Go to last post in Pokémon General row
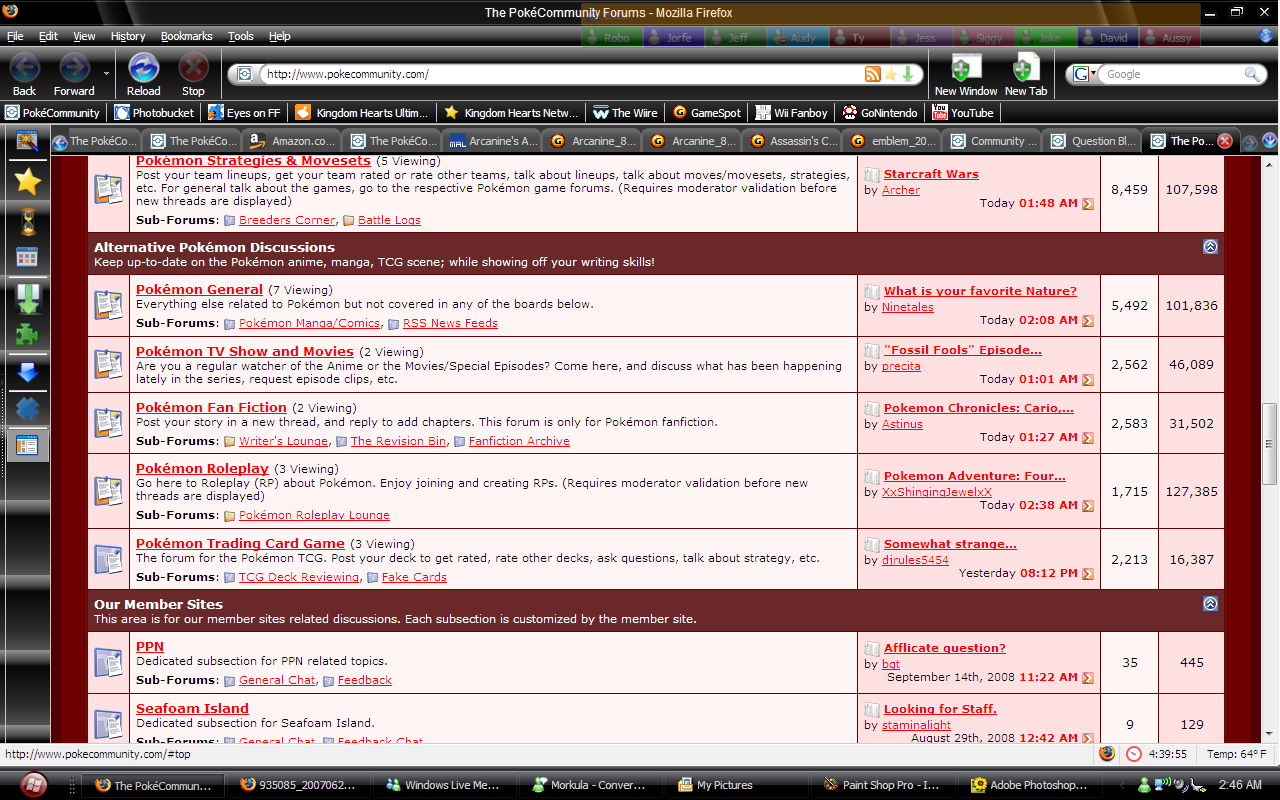 click(x=1088, y=321)
